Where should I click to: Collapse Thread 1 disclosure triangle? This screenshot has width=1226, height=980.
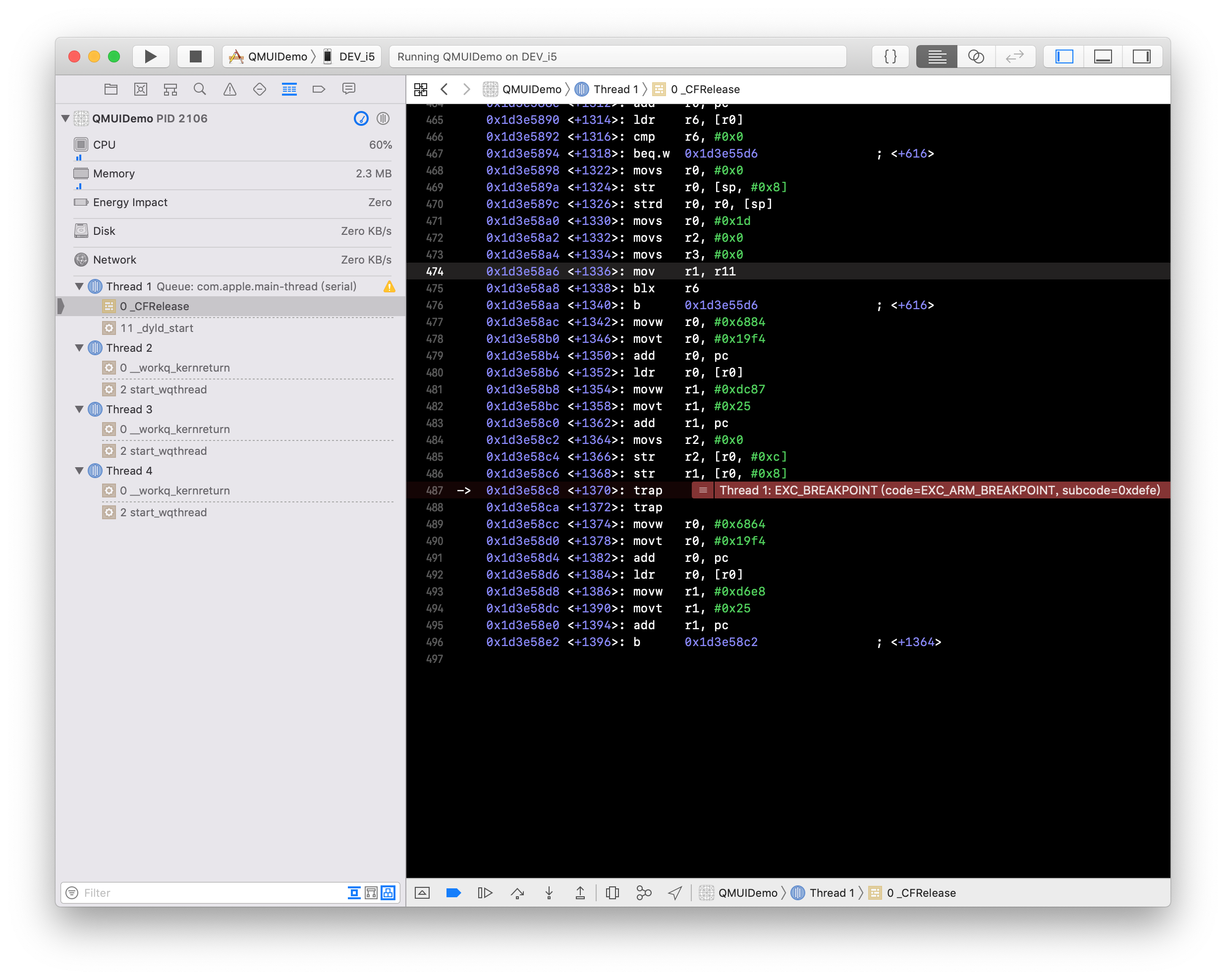coord(79,286)
